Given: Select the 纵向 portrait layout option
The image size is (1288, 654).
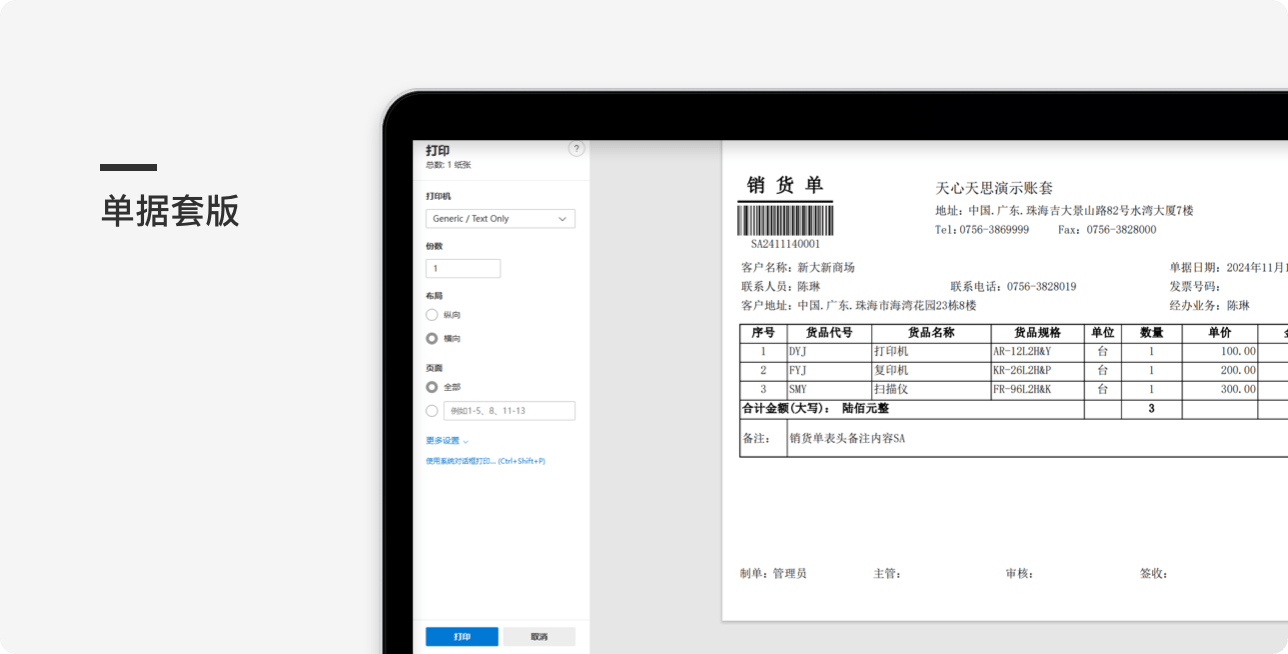Looking at the screenshot, I should tap(432, 315).
